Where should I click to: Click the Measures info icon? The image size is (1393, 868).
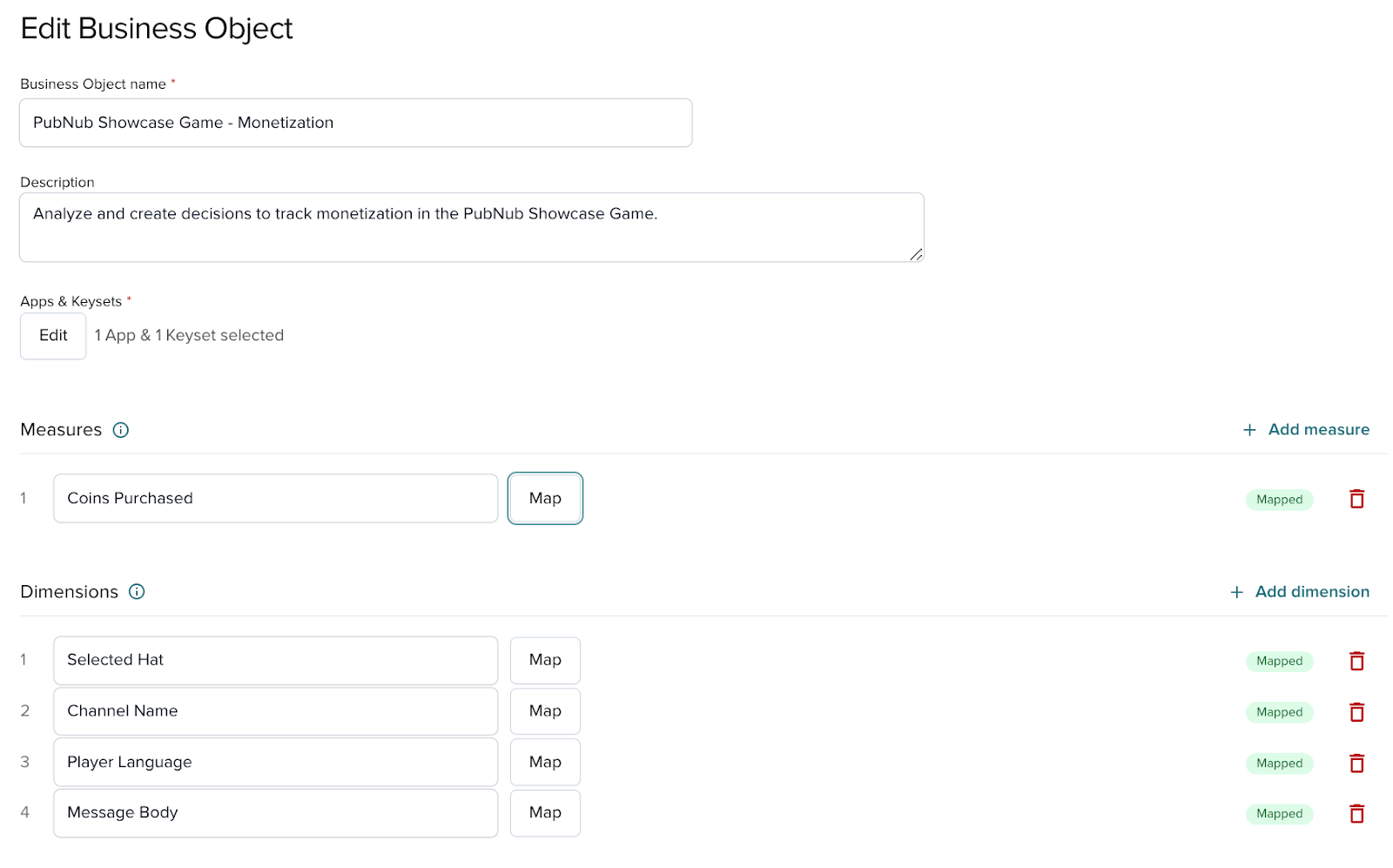click(121, 430)
